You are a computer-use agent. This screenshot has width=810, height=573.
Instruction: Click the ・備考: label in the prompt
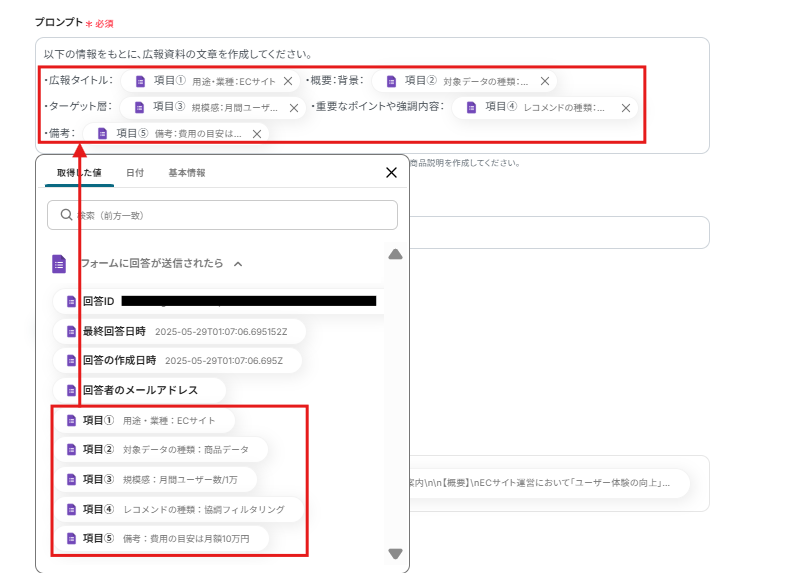(x=59, y=133)
